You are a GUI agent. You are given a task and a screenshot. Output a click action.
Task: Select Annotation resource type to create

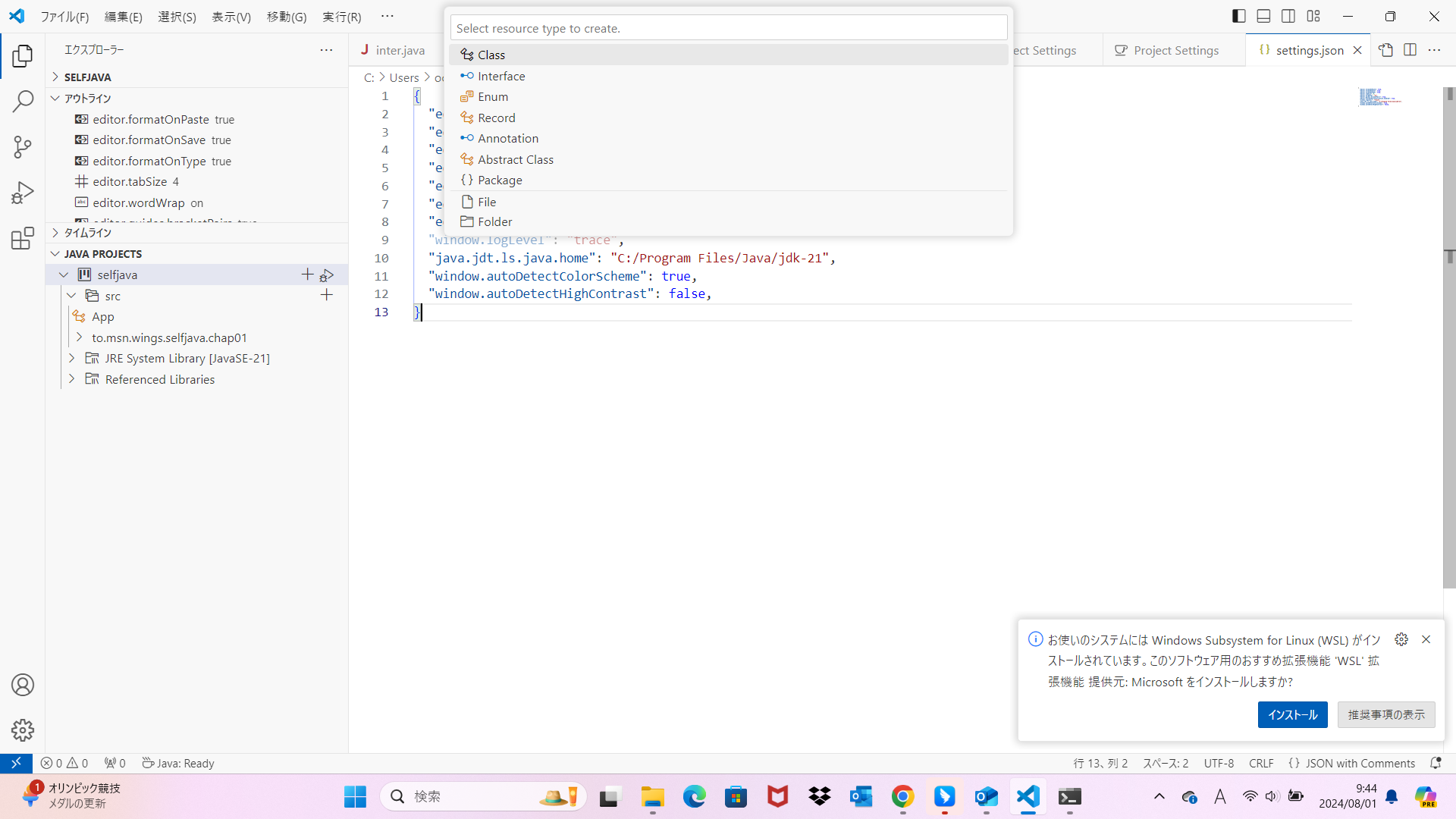[508, 138]
